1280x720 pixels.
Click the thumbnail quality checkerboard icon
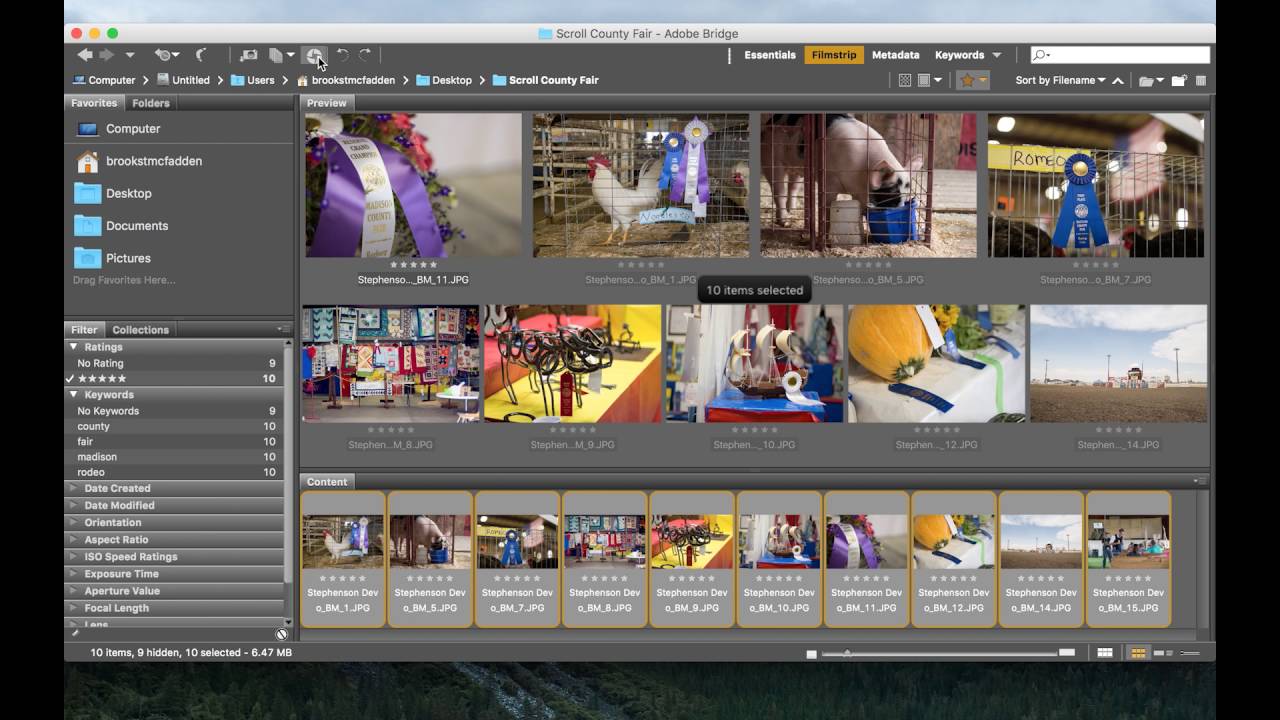point(905,80)
